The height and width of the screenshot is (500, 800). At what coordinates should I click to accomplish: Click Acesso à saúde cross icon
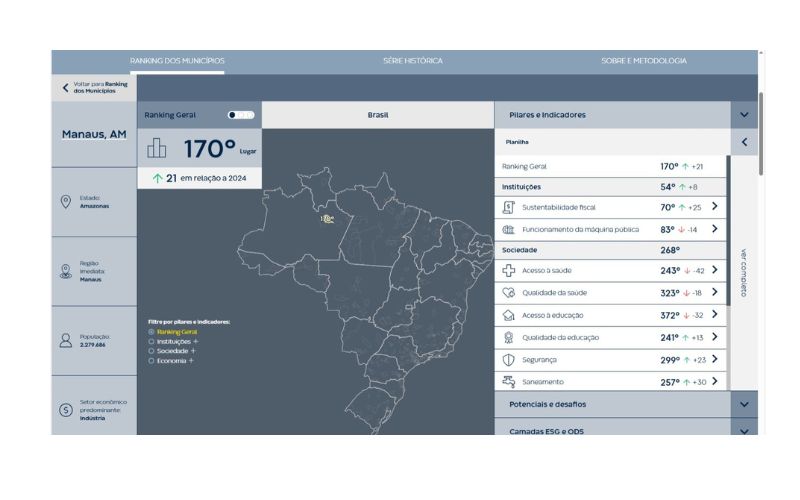tap(509, 270)
